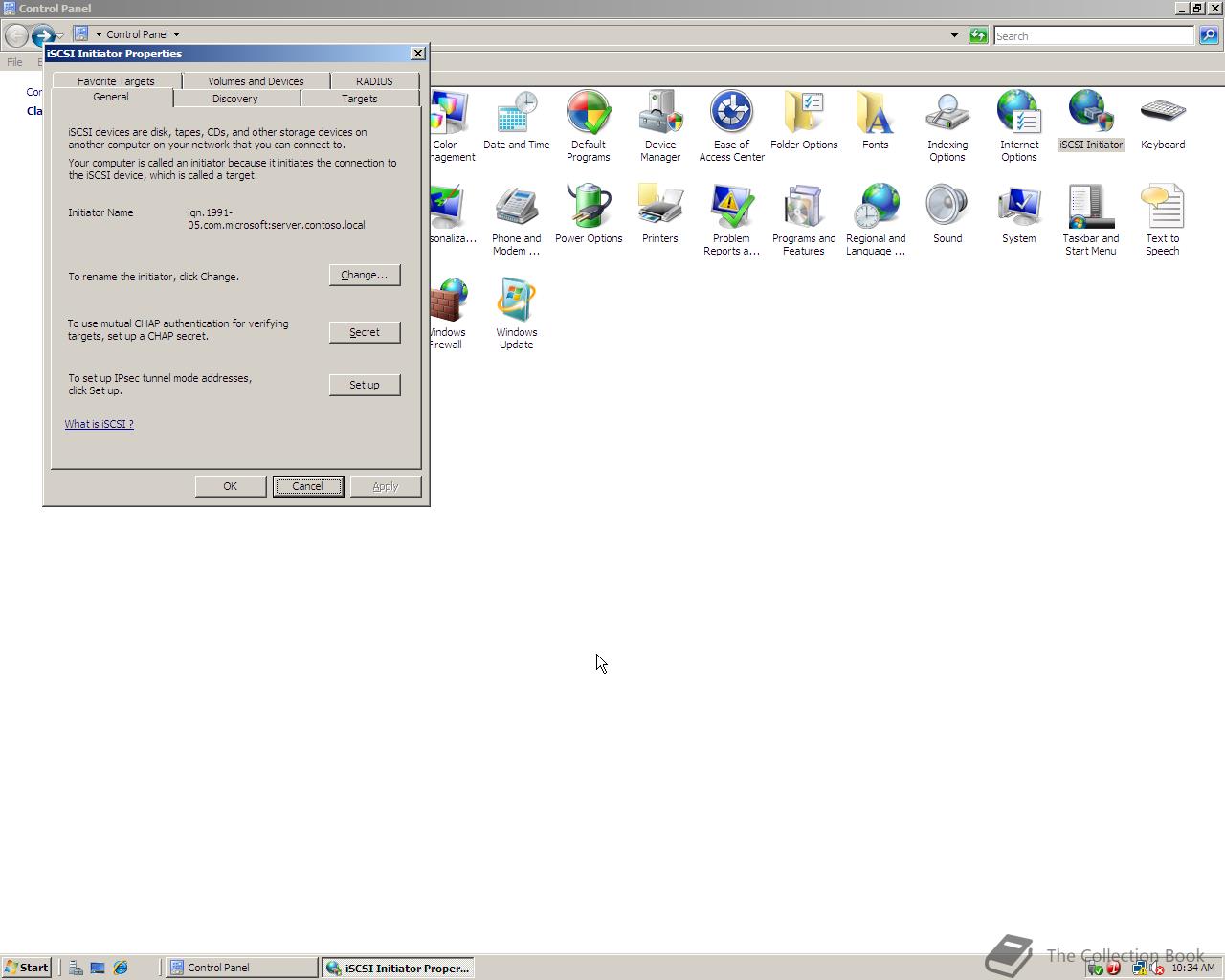
Task: Click the Forward navigation button
Action: 42,36
